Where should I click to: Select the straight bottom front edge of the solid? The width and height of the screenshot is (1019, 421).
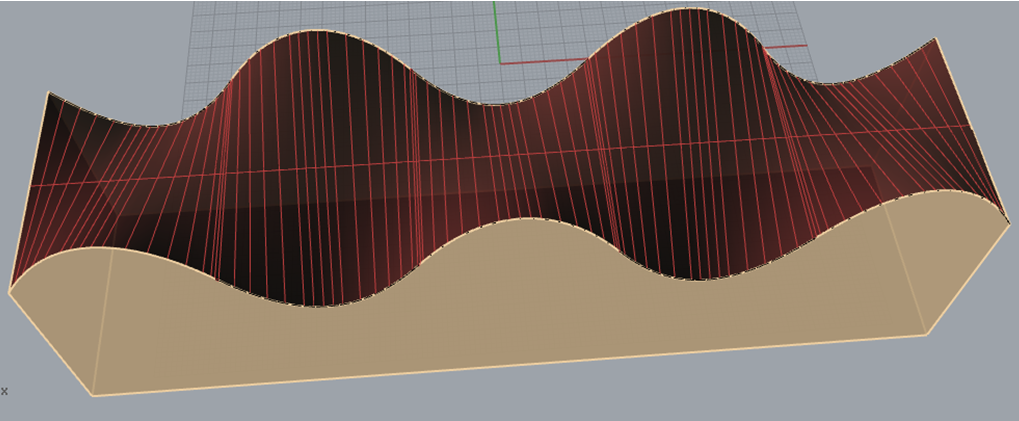click(500, 366)
